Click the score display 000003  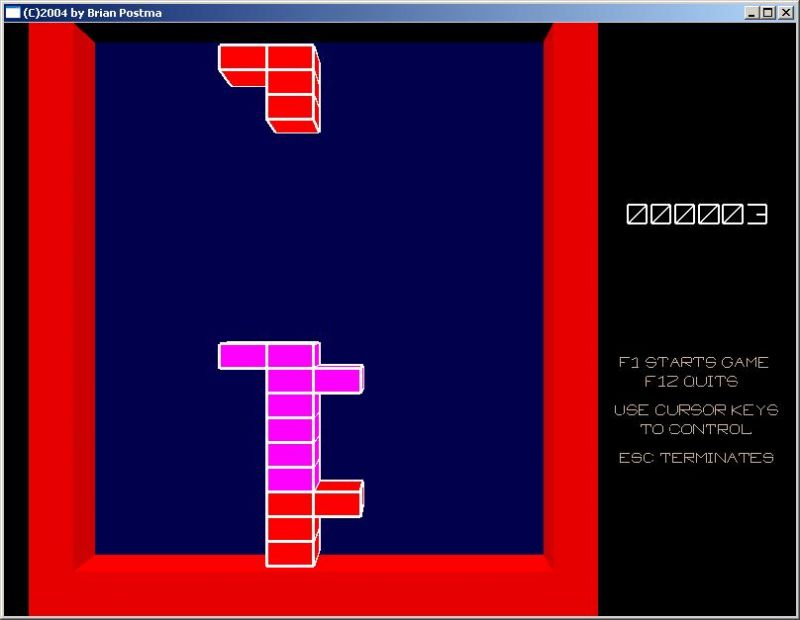(697, 214)
